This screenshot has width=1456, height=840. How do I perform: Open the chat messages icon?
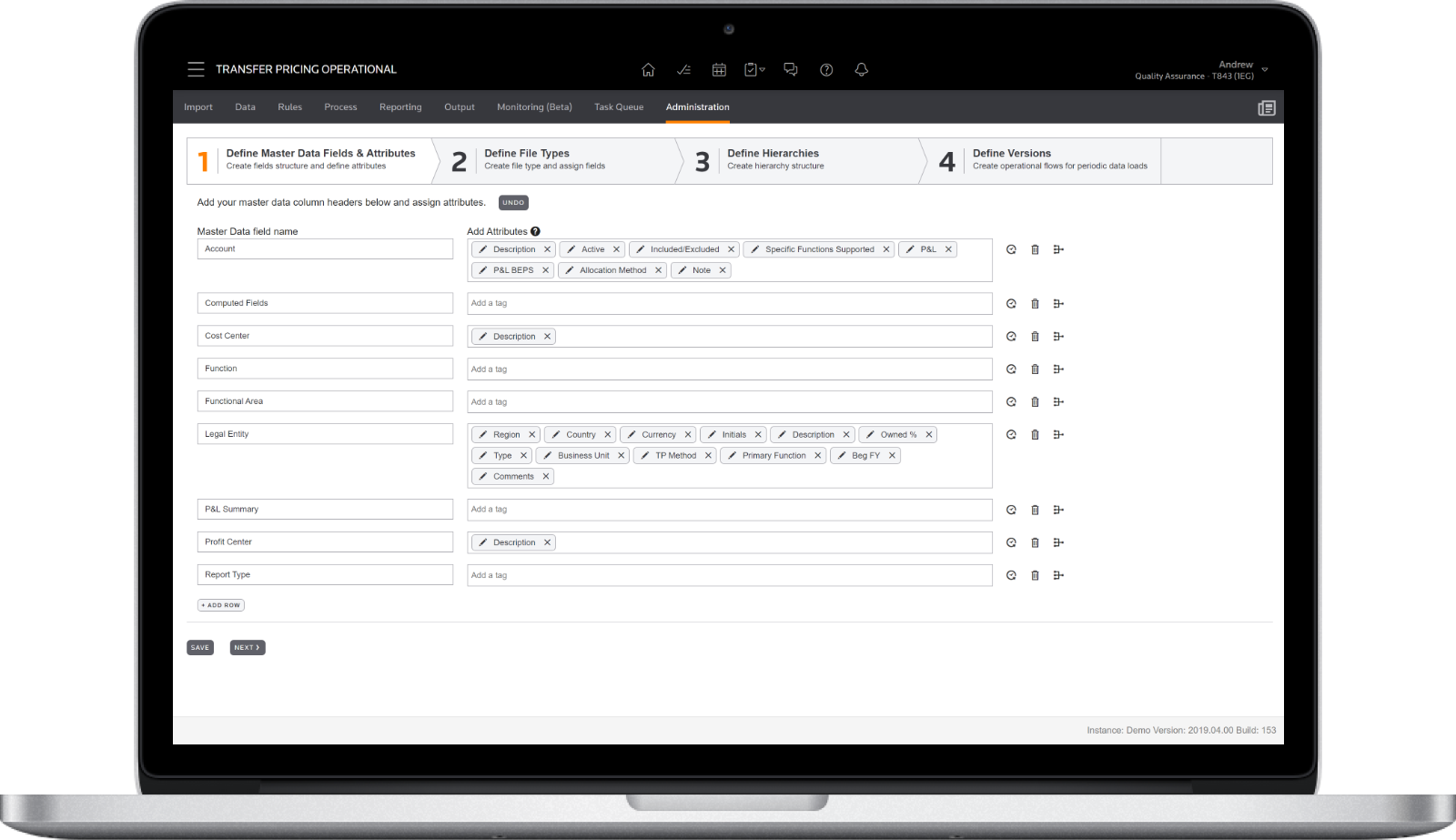coord(790,70)
